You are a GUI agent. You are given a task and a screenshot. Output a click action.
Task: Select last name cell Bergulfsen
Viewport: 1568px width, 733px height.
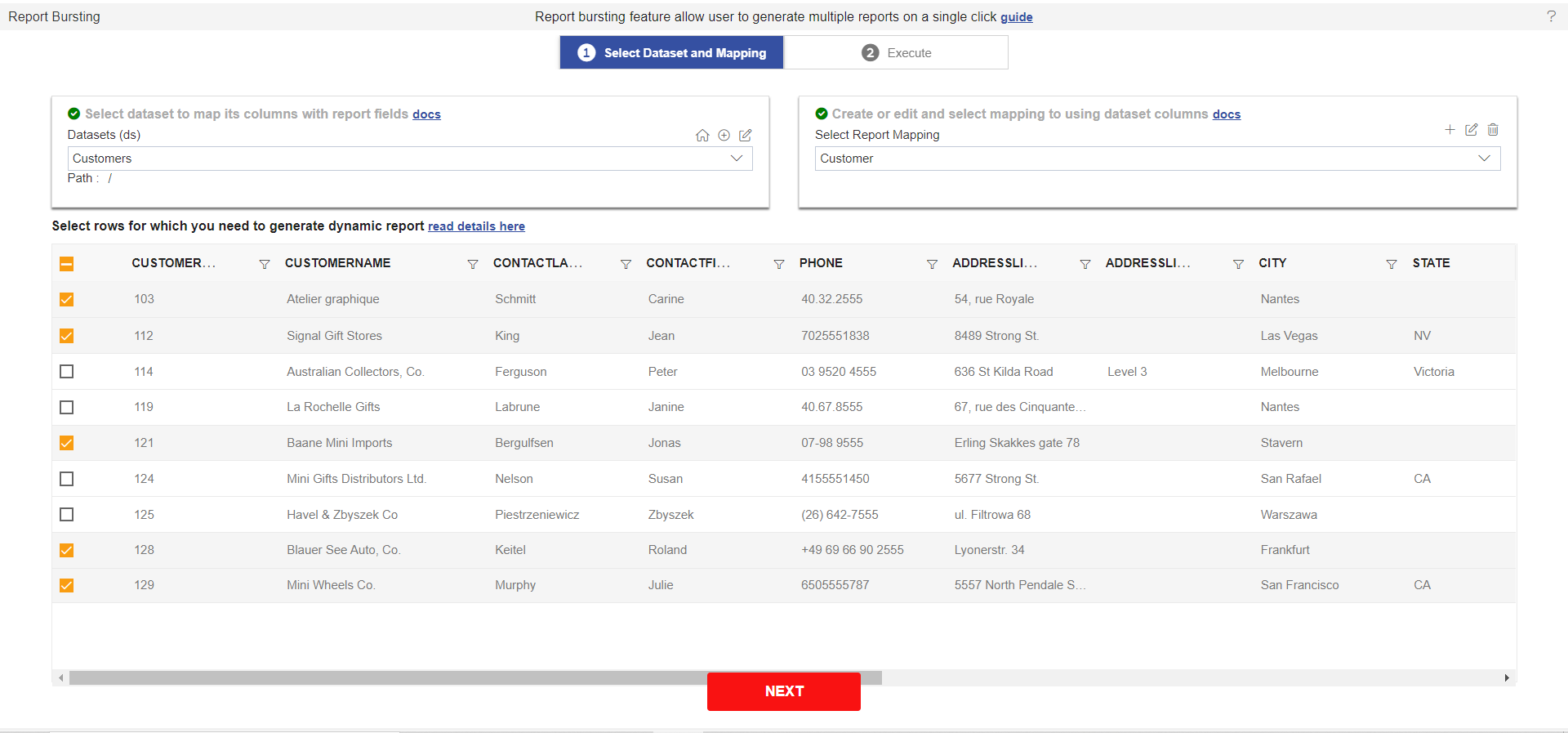[524, 443]
